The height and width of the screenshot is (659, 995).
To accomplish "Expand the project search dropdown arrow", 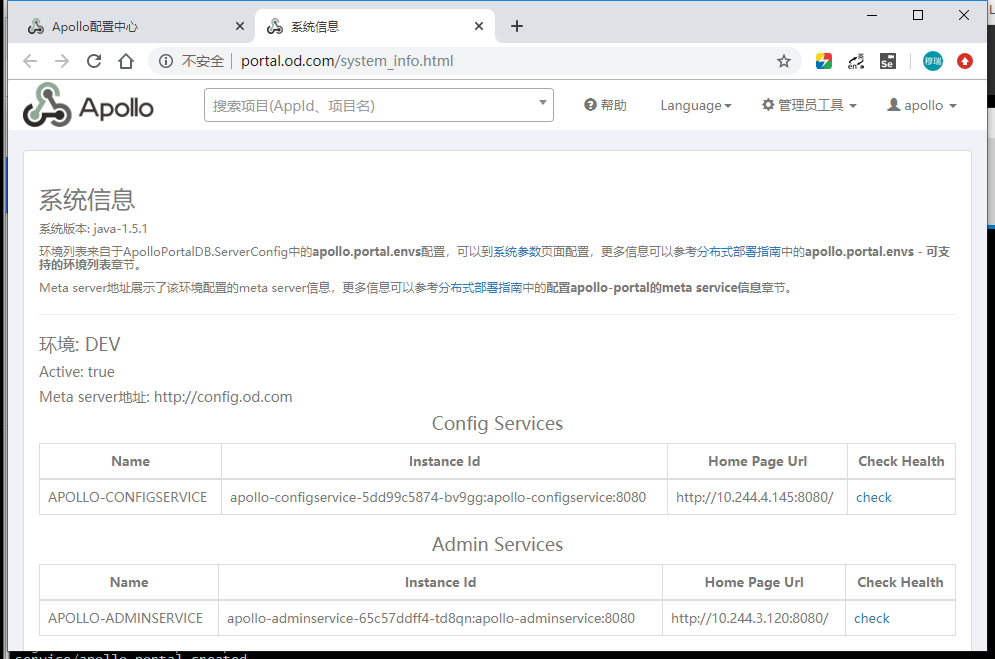I will [x=543, y=103].
